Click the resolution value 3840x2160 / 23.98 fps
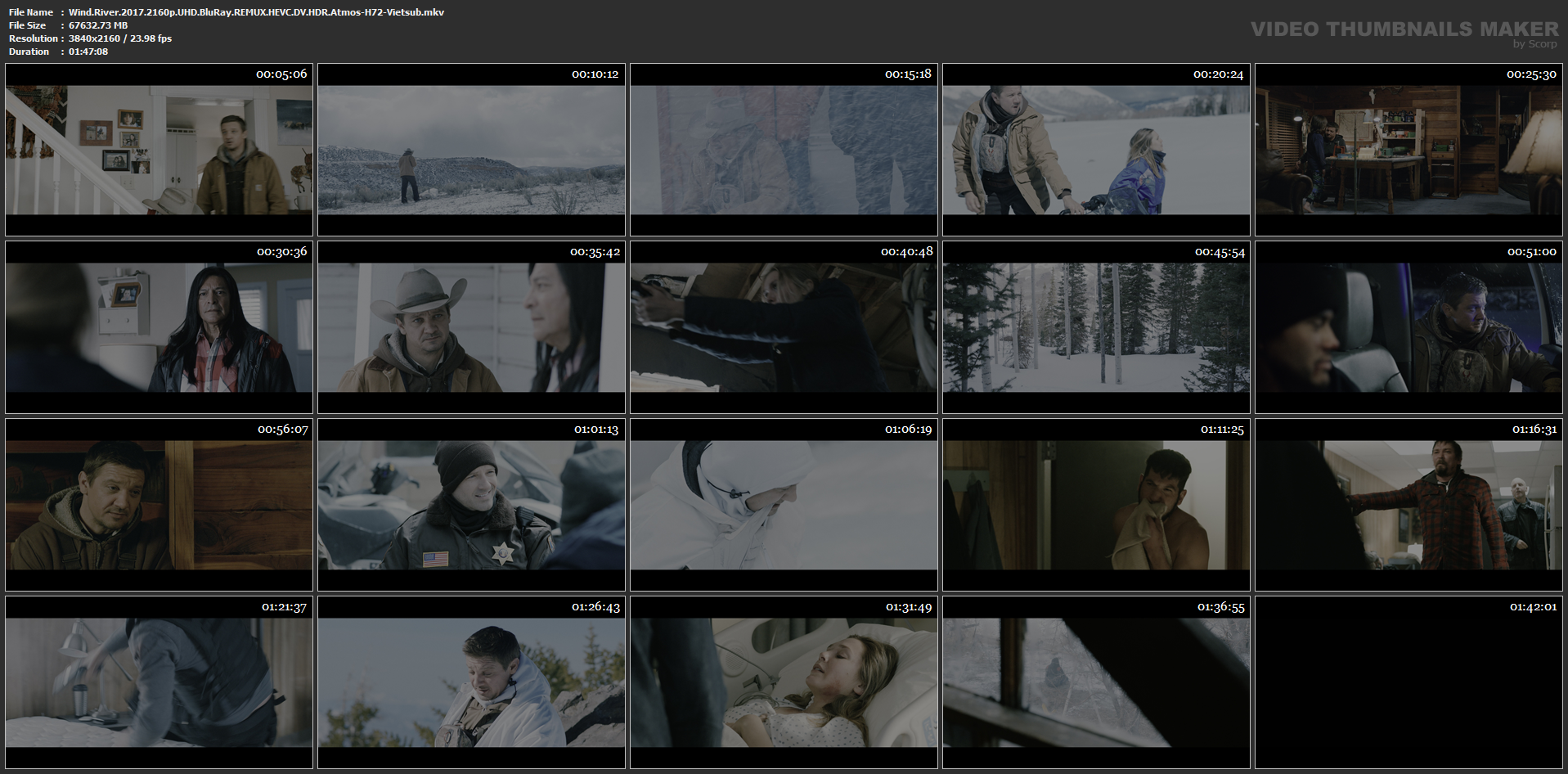This screenshot has height=774, width=1568. [x=120, y=38]
